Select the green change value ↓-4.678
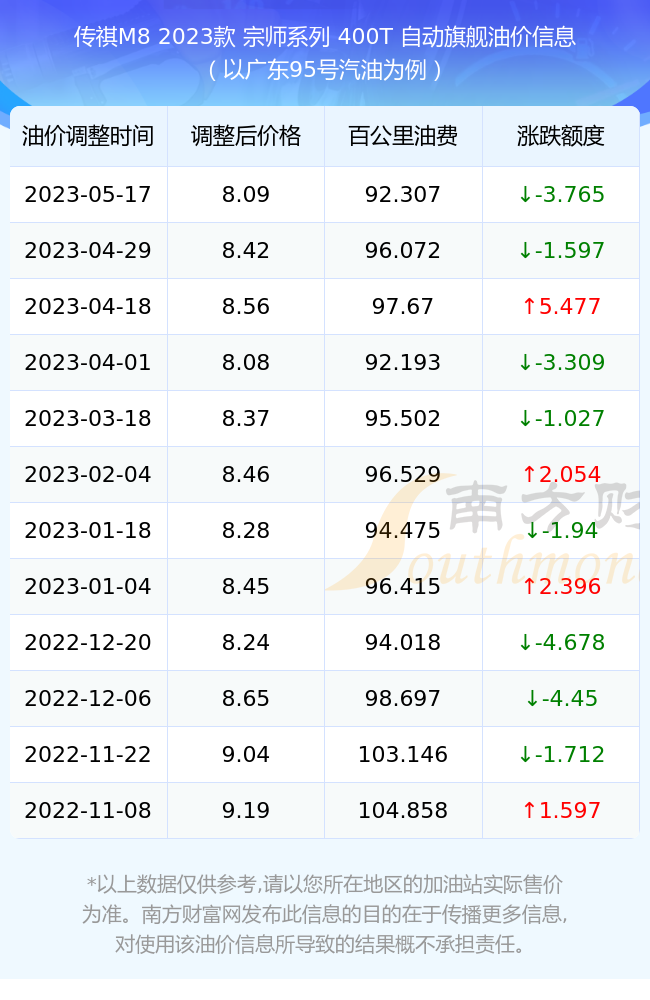This screenshot has width=650, height=1000. coord(561,642)
